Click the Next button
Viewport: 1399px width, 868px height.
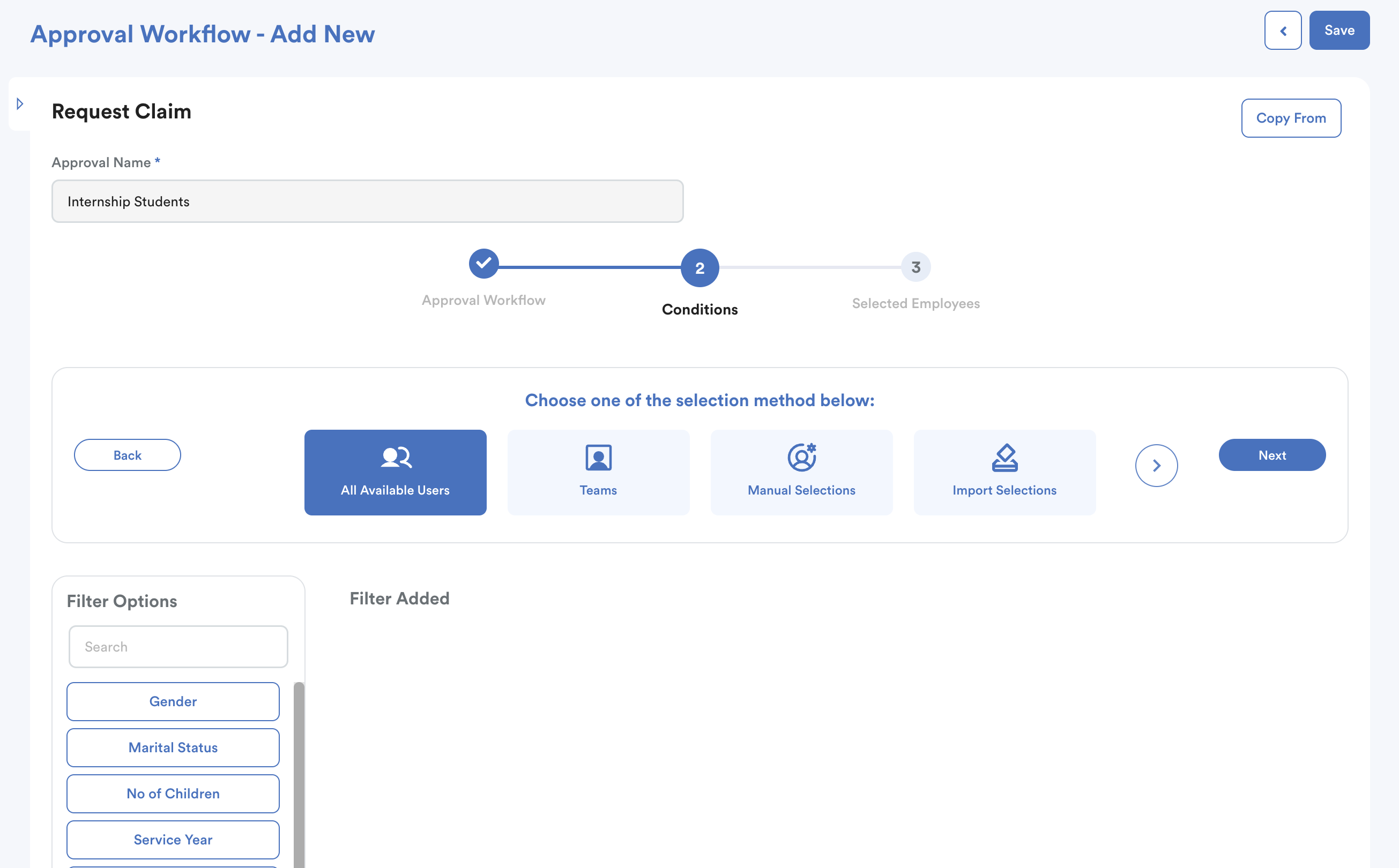coord(1271,455)
